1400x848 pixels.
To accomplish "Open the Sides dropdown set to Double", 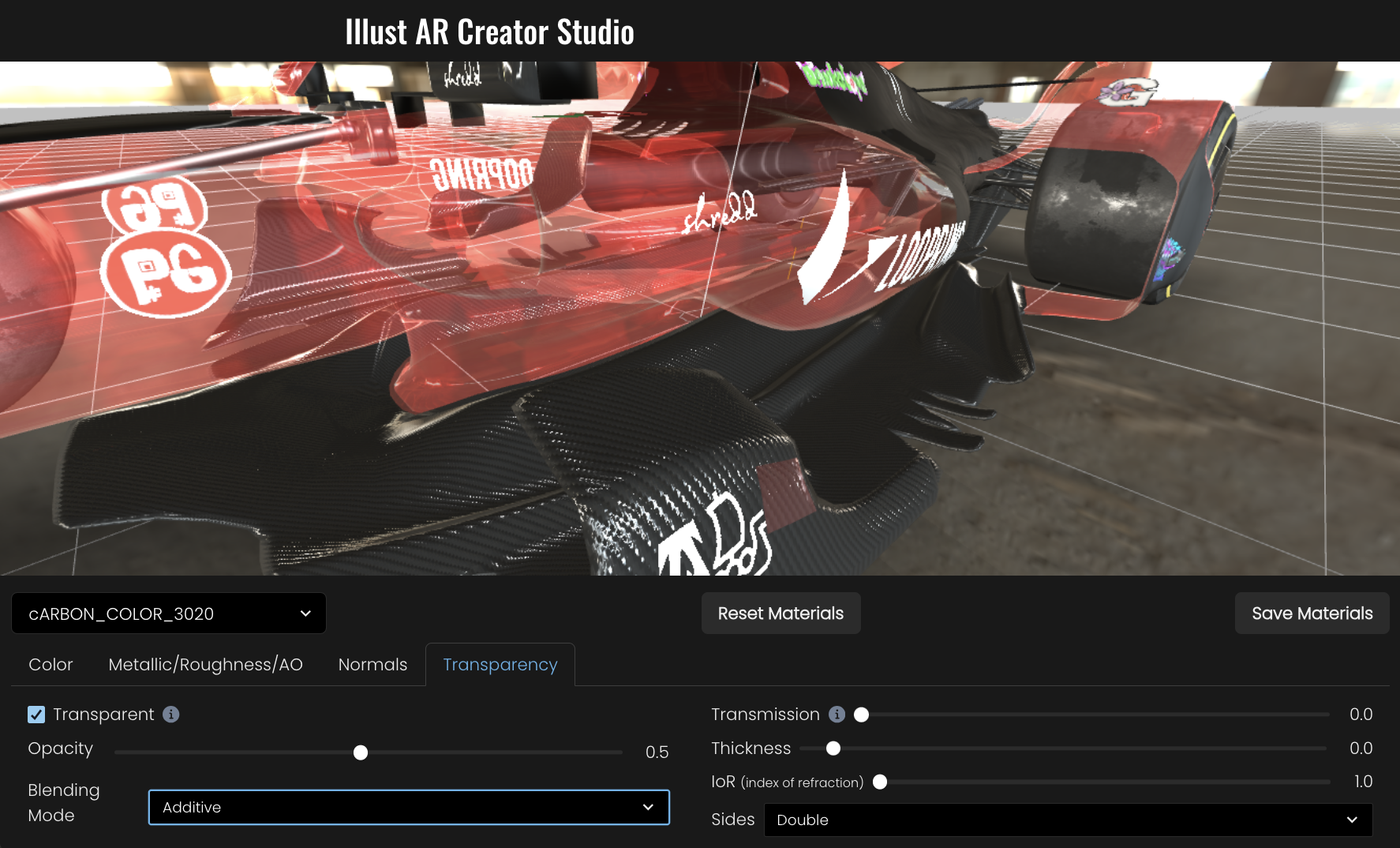I will pos(1067,820).
